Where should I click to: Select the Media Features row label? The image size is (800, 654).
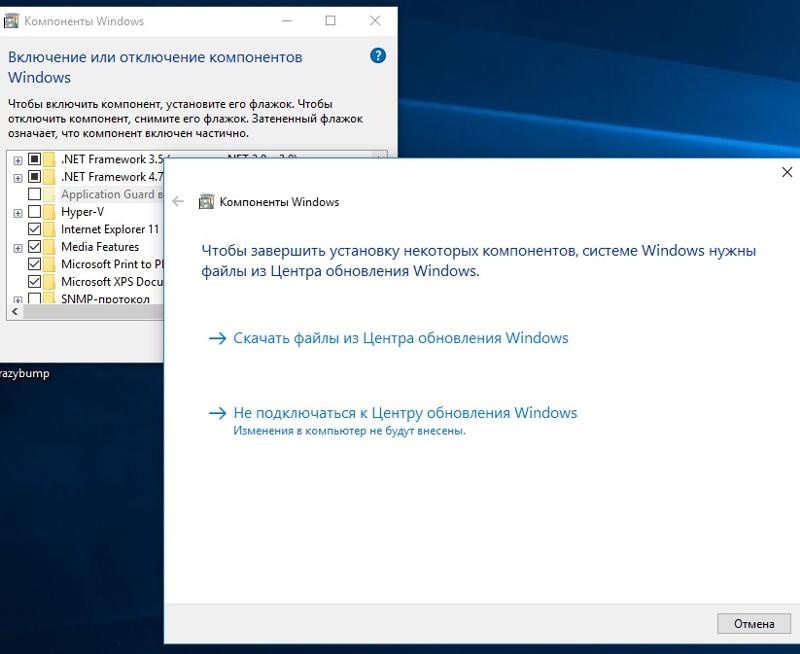tap(100, 247)
